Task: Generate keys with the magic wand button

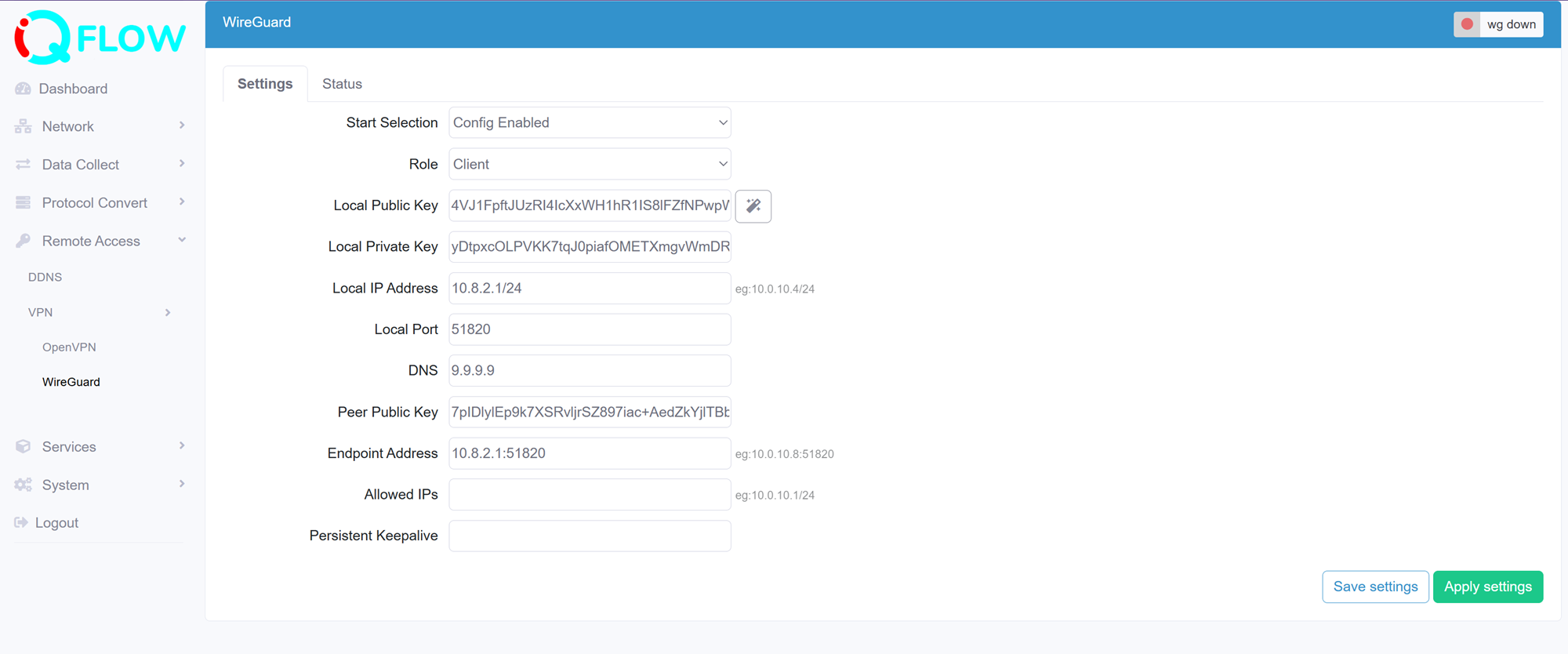Action: [753, 205]
